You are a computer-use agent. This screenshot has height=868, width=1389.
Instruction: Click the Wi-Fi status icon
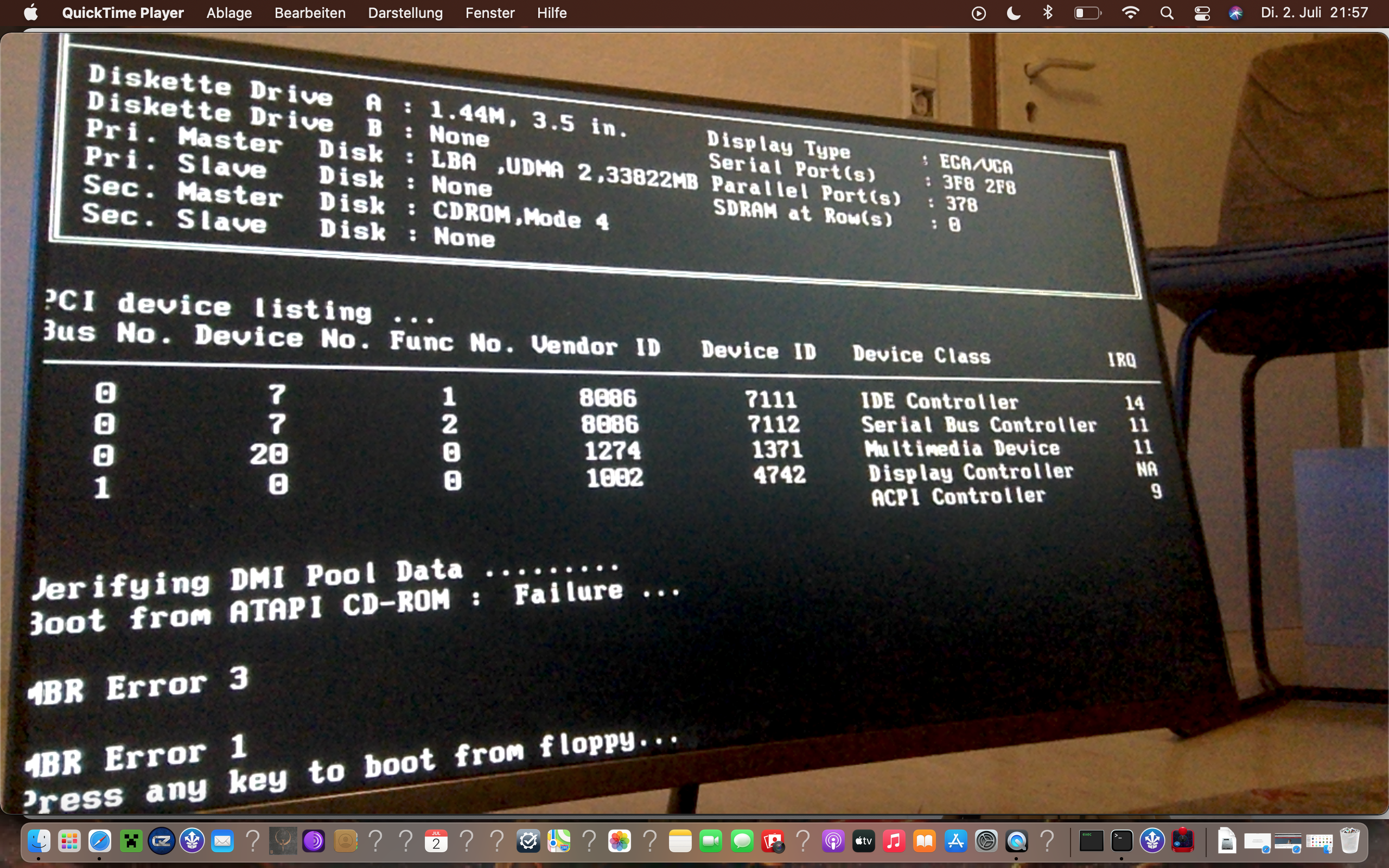click(x=1130, y=12)
